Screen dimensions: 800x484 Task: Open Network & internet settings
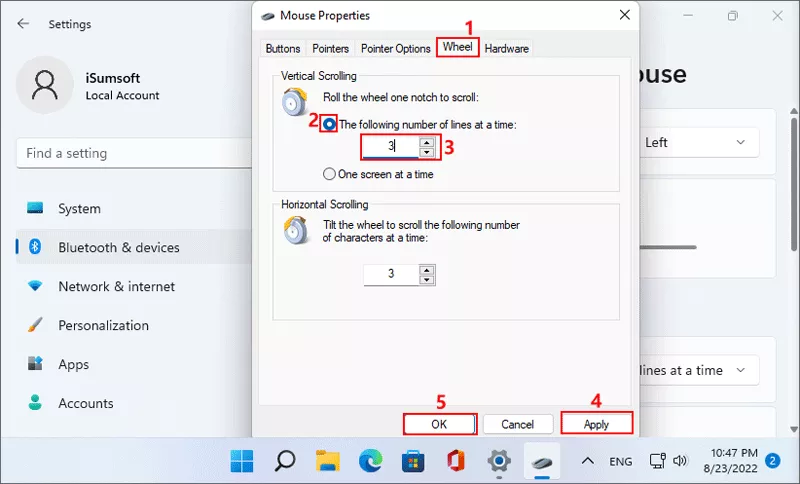click(x=134, y=286)
